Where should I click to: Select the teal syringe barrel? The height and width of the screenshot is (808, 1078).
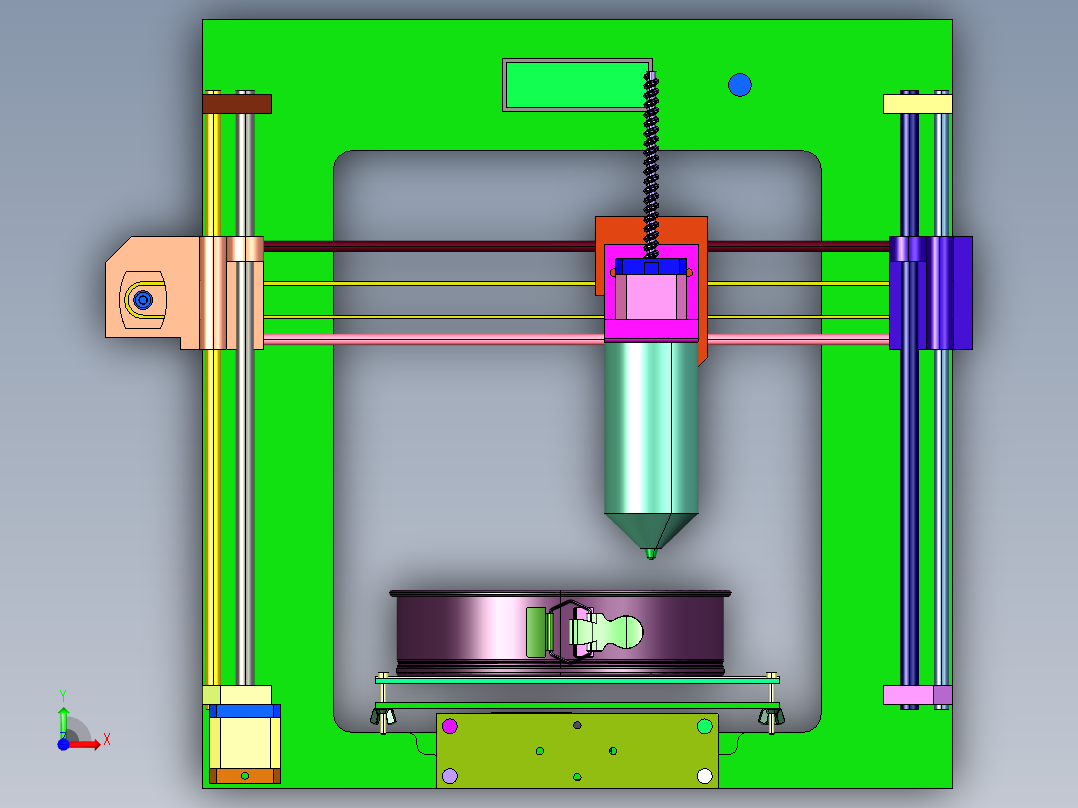pyautogui.click(x=651, y=428)
